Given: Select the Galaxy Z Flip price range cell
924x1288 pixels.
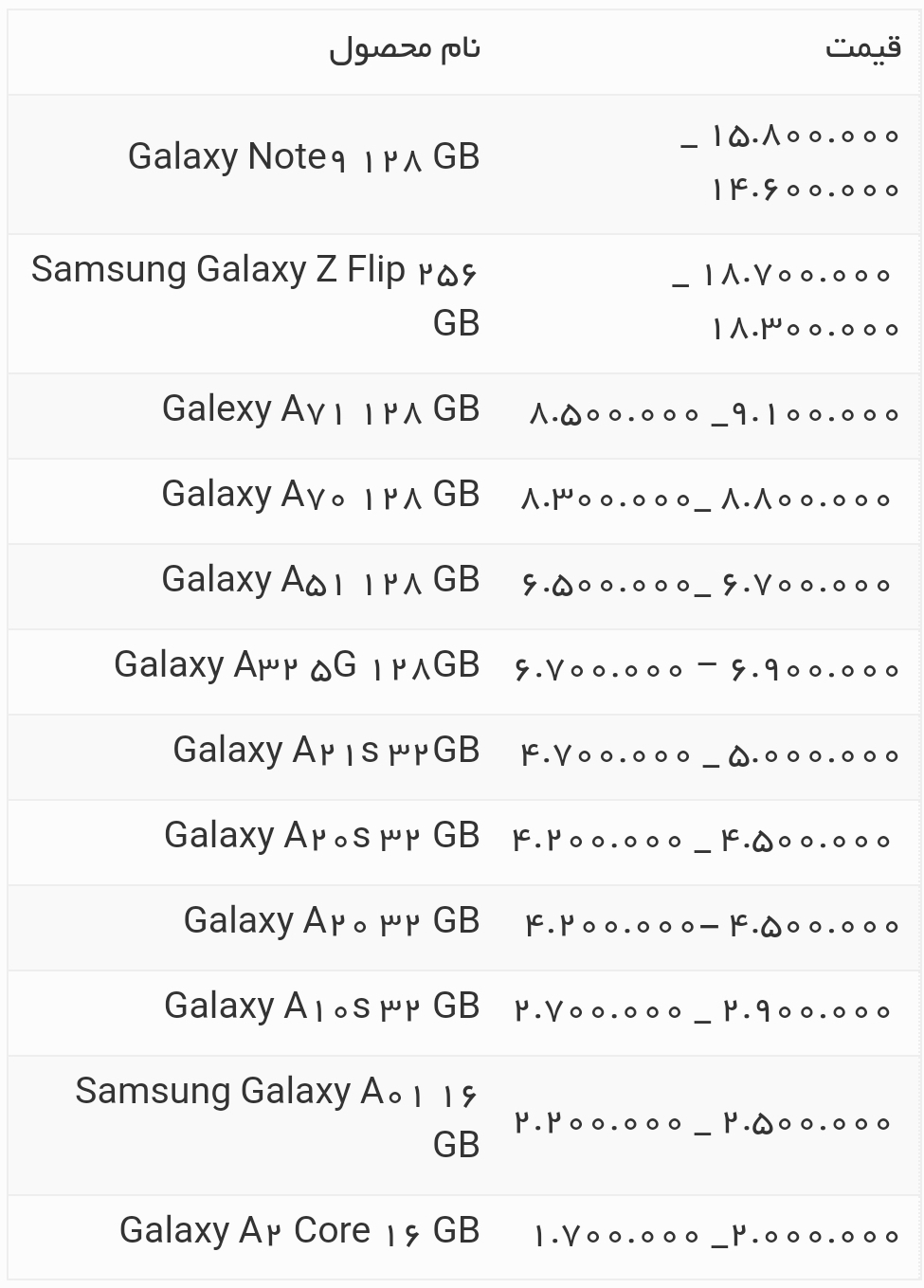Looking at the screenshot, I should [786, 301].
